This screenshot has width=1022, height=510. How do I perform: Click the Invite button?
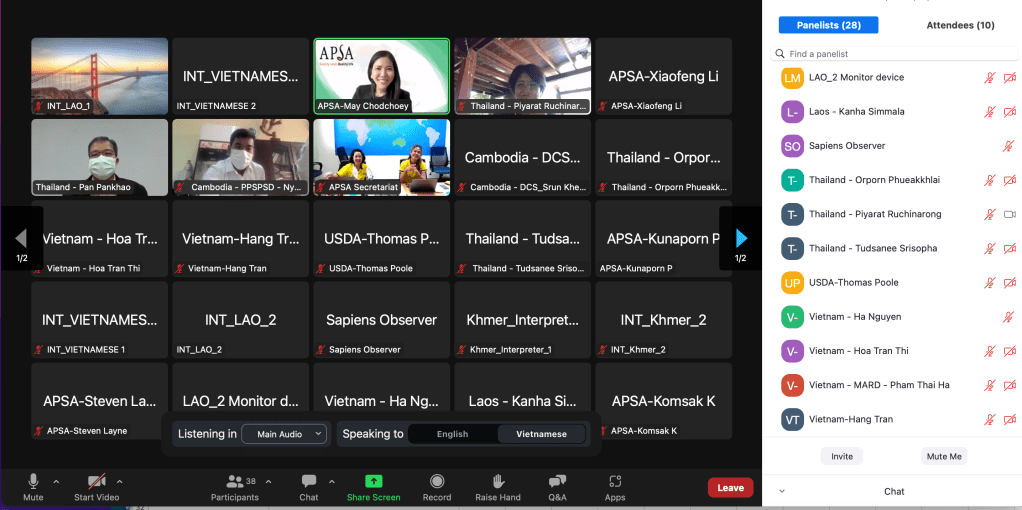842,456
